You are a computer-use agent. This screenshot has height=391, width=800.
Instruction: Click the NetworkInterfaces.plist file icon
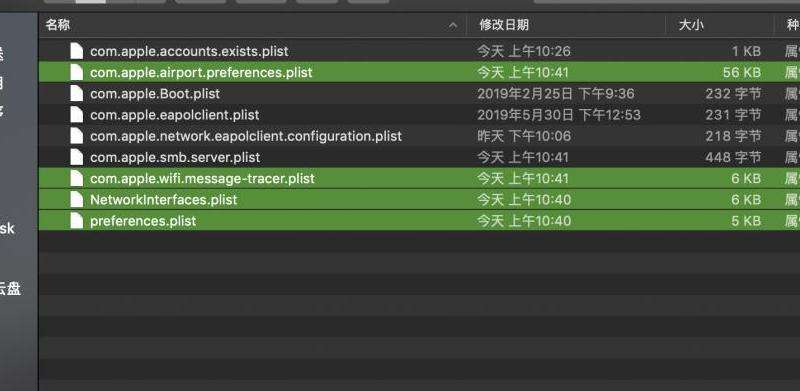[x=77, y=200]
